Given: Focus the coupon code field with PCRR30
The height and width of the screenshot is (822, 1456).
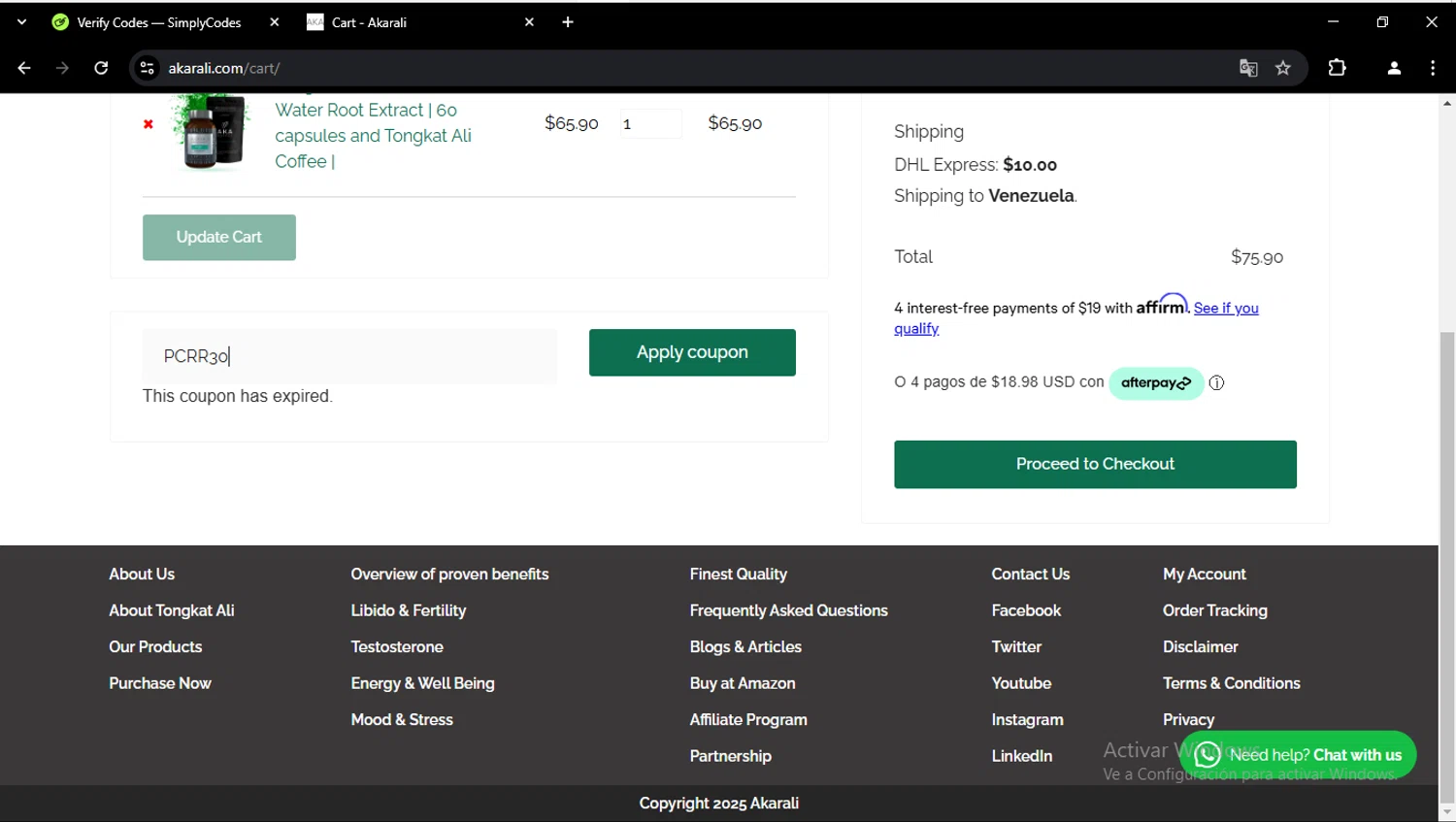Looking at the screenshot, I should (349, 356).
